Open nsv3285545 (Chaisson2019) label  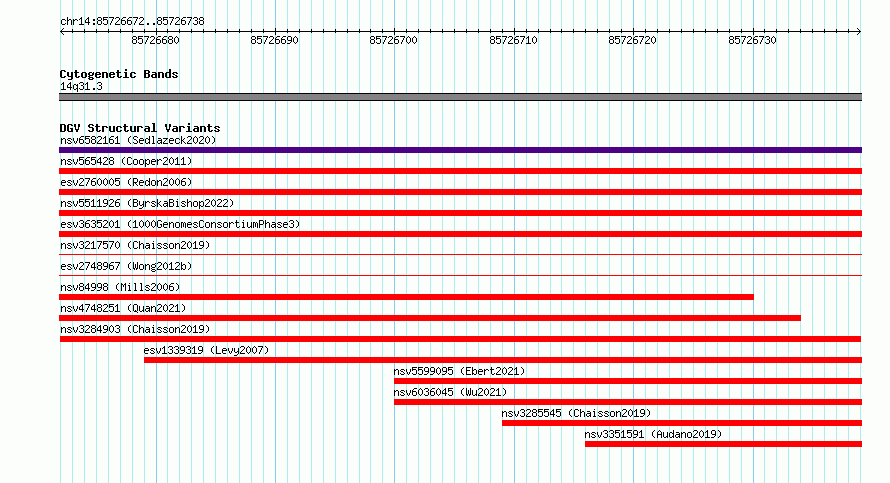(x=576, y=413)
